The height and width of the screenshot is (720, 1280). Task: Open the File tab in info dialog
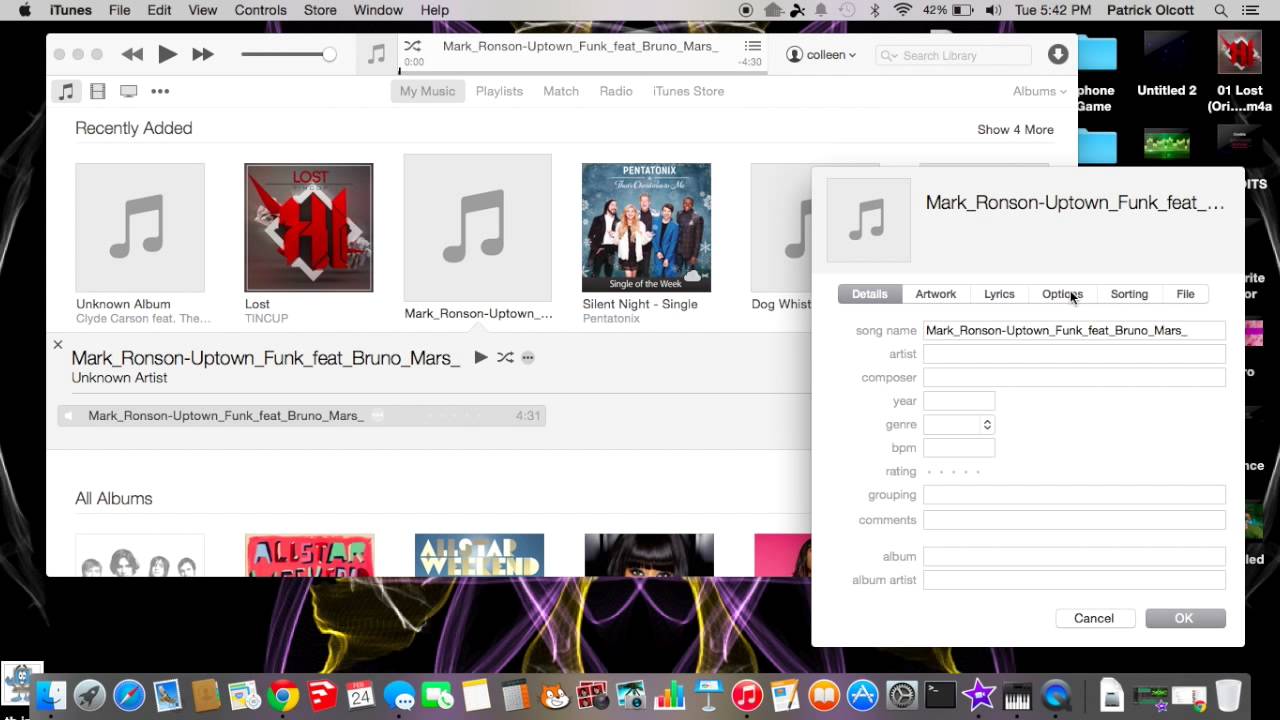click(1185, 294)
